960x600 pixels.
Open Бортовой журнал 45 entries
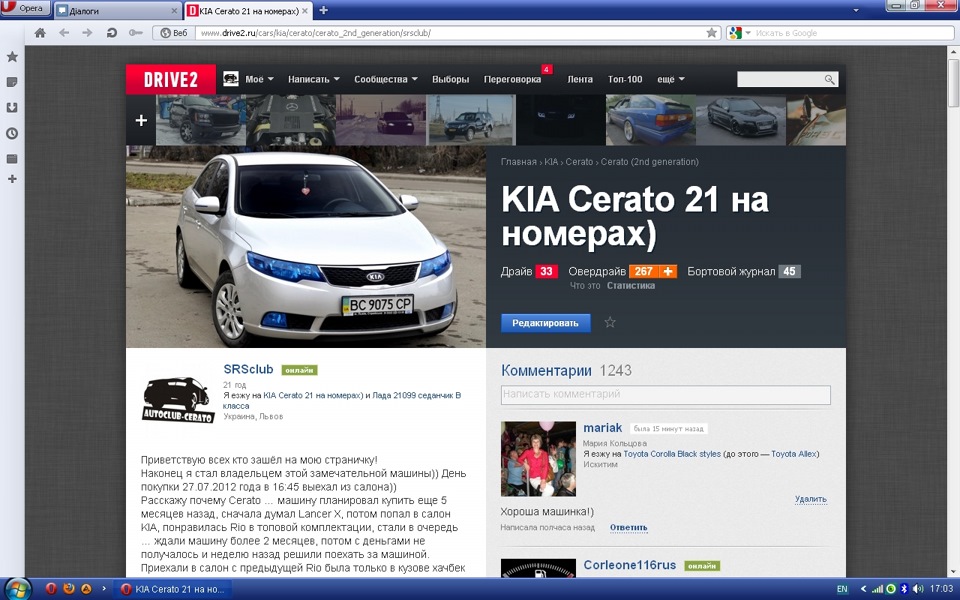tap(743, 271)
